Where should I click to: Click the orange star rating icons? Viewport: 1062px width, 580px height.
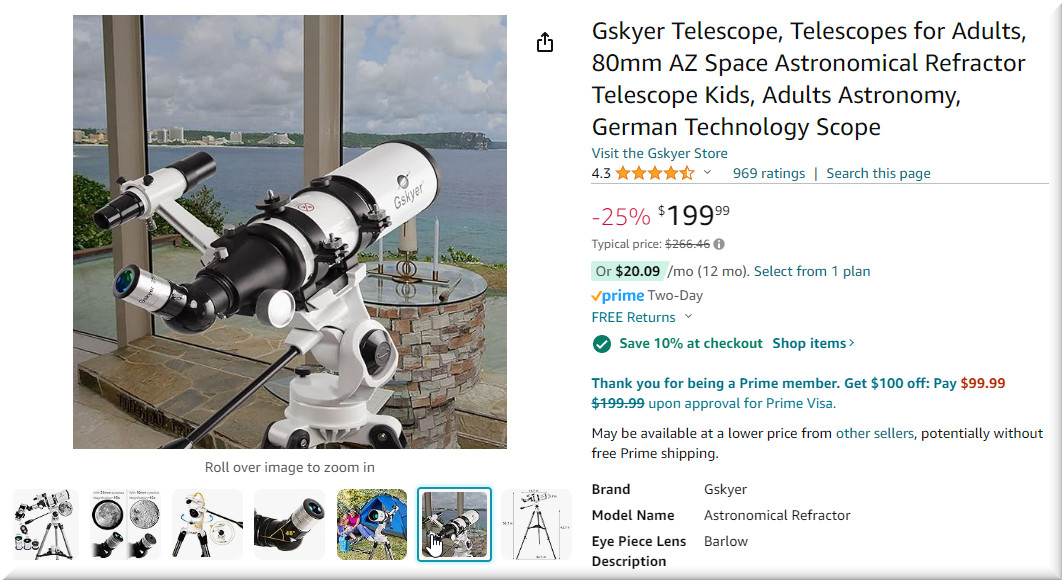tap(654, 173)
